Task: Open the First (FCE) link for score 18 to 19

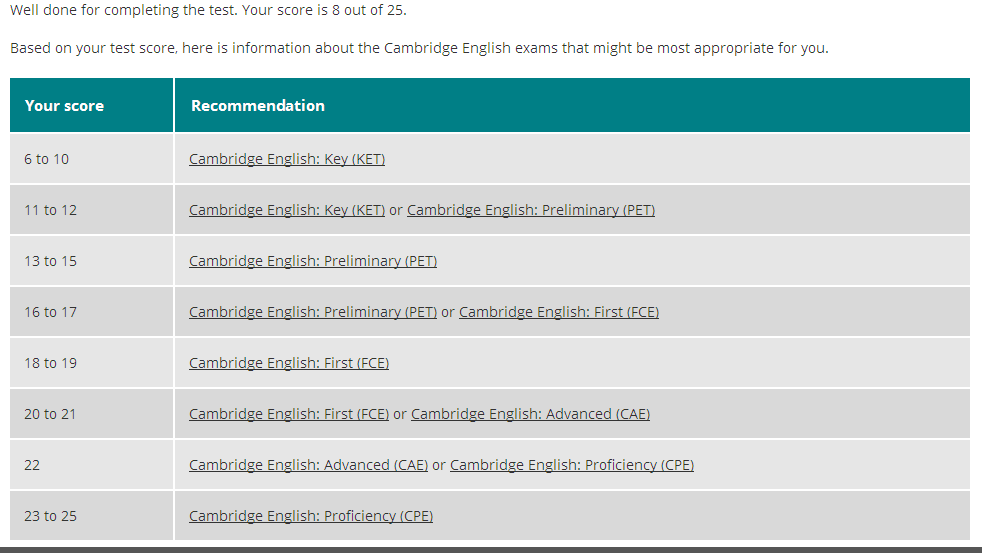Action: click(x=289, y=363)
